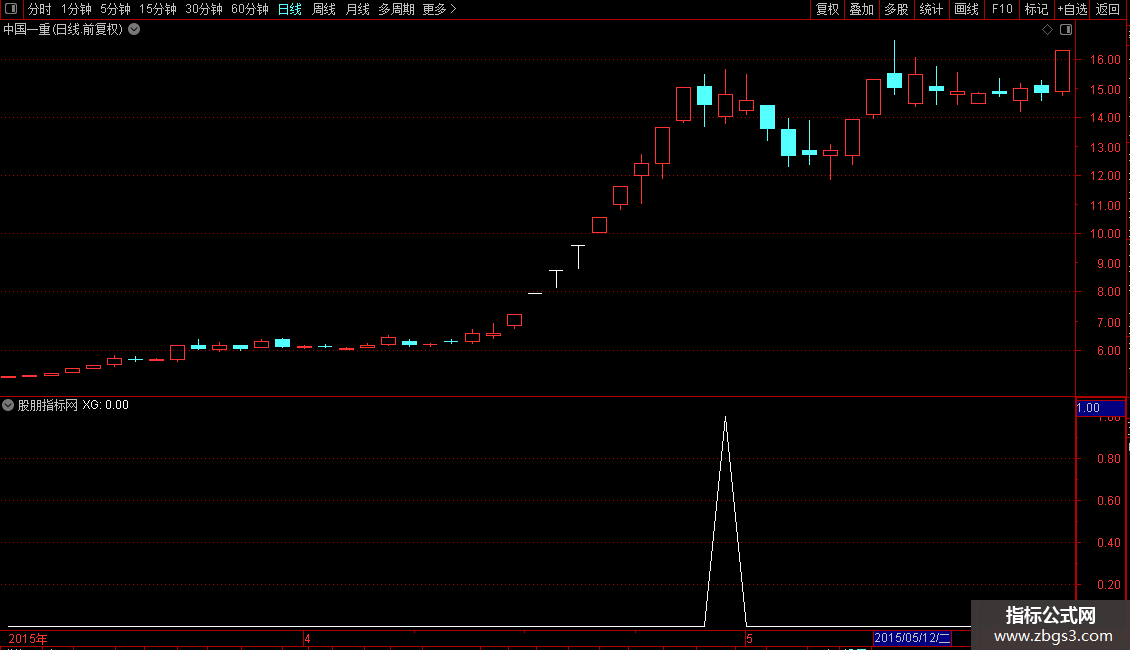This screenshot has width=1130, height=650.
Task: Open the 统计 statistics tool
Action: [x=930, y=9]
